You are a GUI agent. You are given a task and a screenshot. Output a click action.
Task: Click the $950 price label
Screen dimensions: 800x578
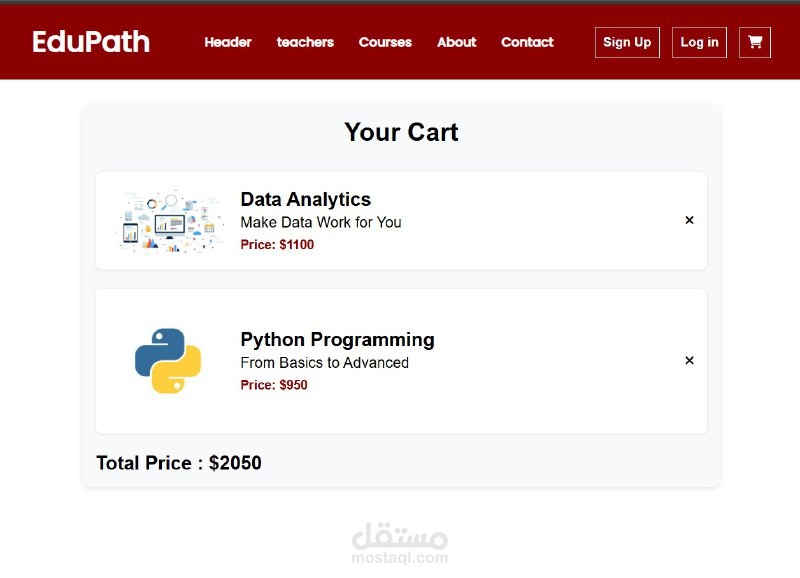click(x=274, y=385)
